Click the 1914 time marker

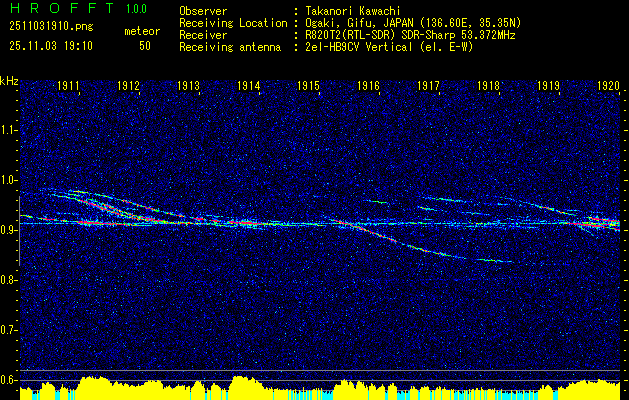click(249, 85)
